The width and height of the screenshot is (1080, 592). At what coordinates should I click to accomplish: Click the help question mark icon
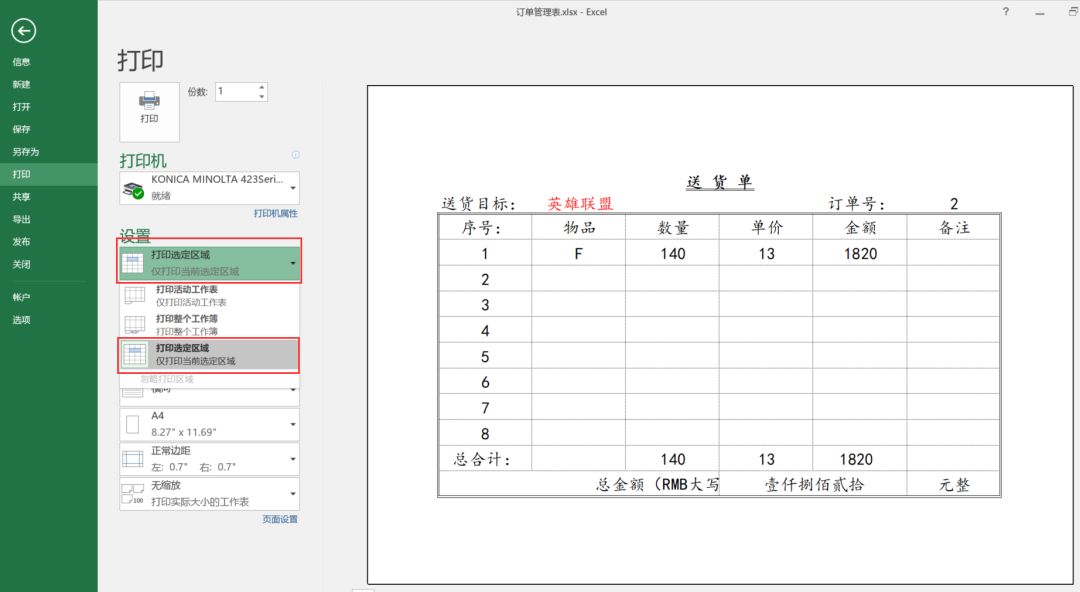click(x=1006, y=12)
